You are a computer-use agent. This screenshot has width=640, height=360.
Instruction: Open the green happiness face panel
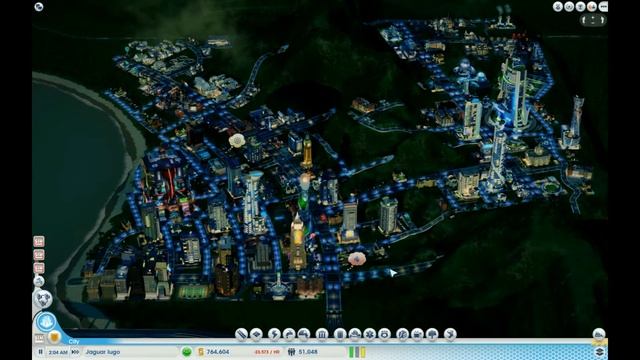pyautogui.click(x=187, y=352)
